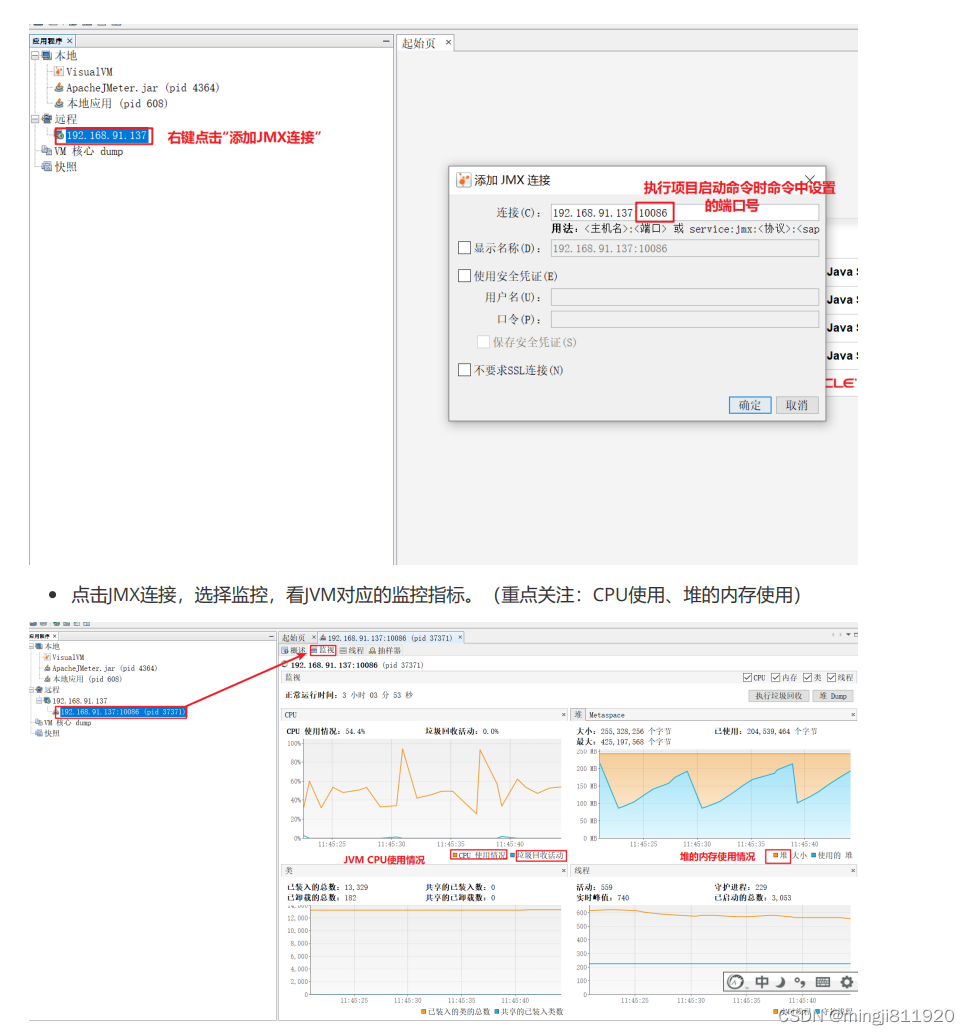Screen dimensions: 970x1035
Task: Click the VisualVM icon in upper tree
Action: pos(59,71)
